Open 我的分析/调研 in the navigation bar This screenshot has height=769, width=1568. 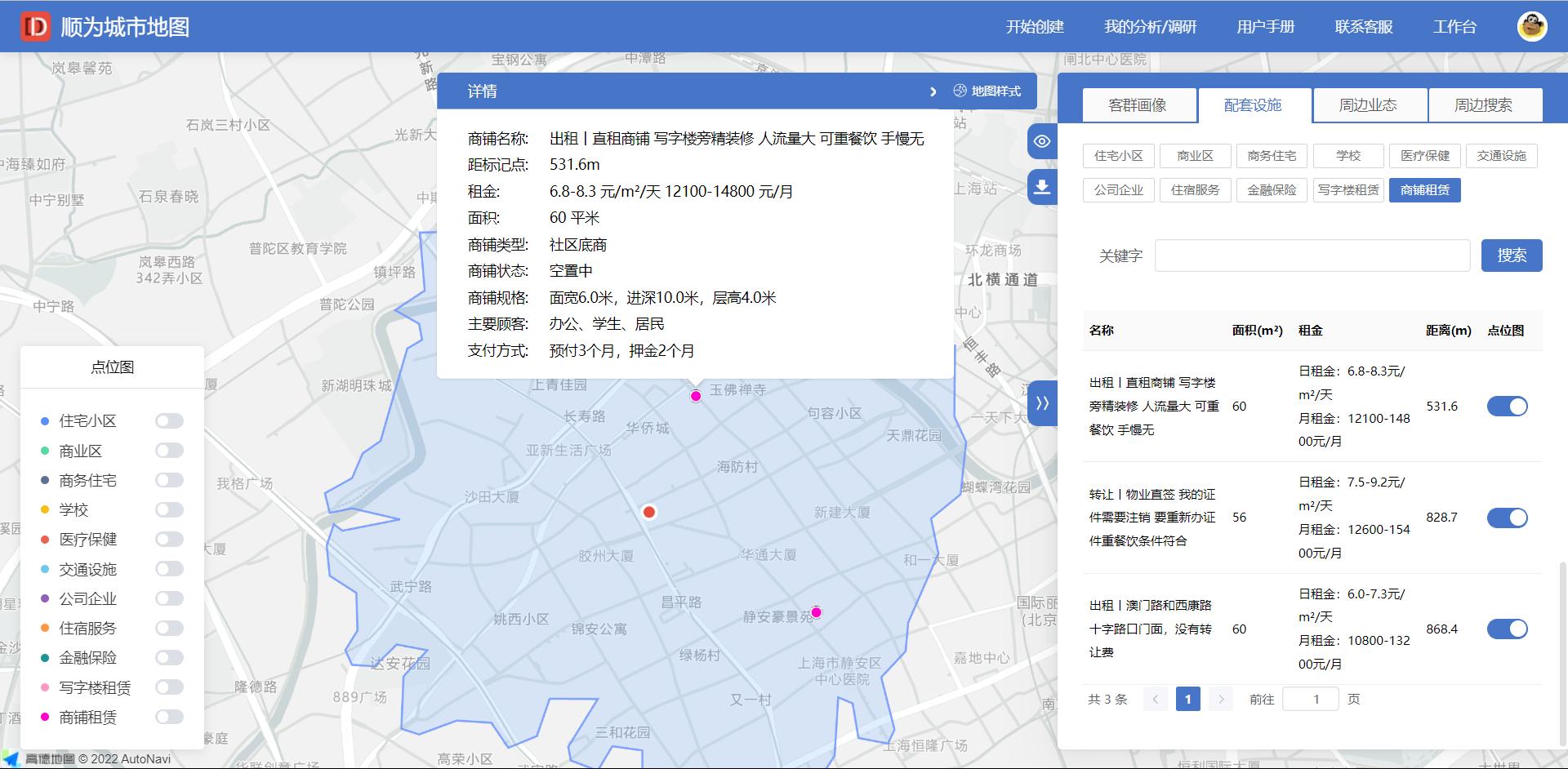pos(1151,26)
